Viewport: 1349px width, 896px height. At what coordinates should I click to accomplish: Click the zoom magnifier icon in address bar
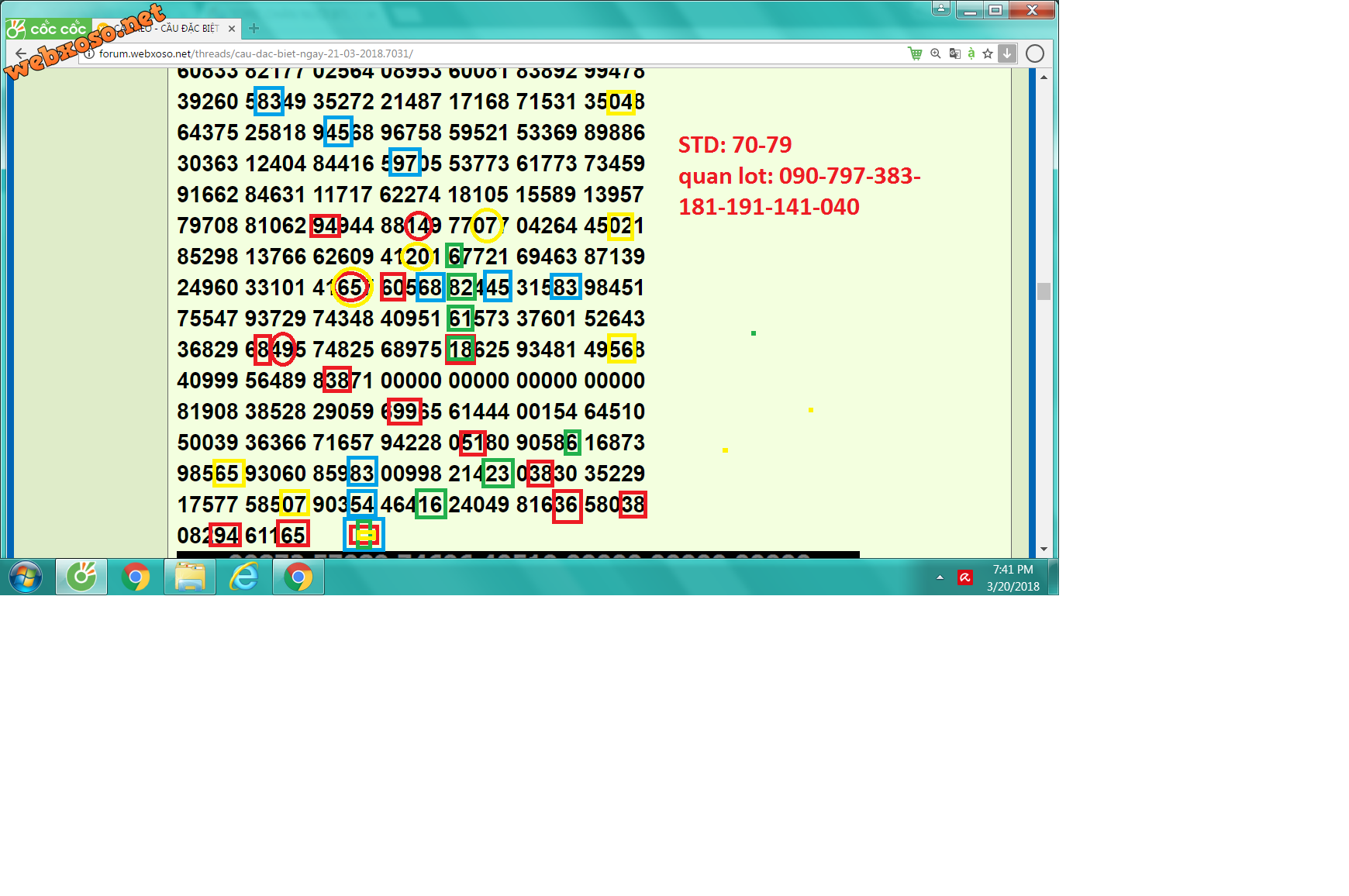[936, 53]
